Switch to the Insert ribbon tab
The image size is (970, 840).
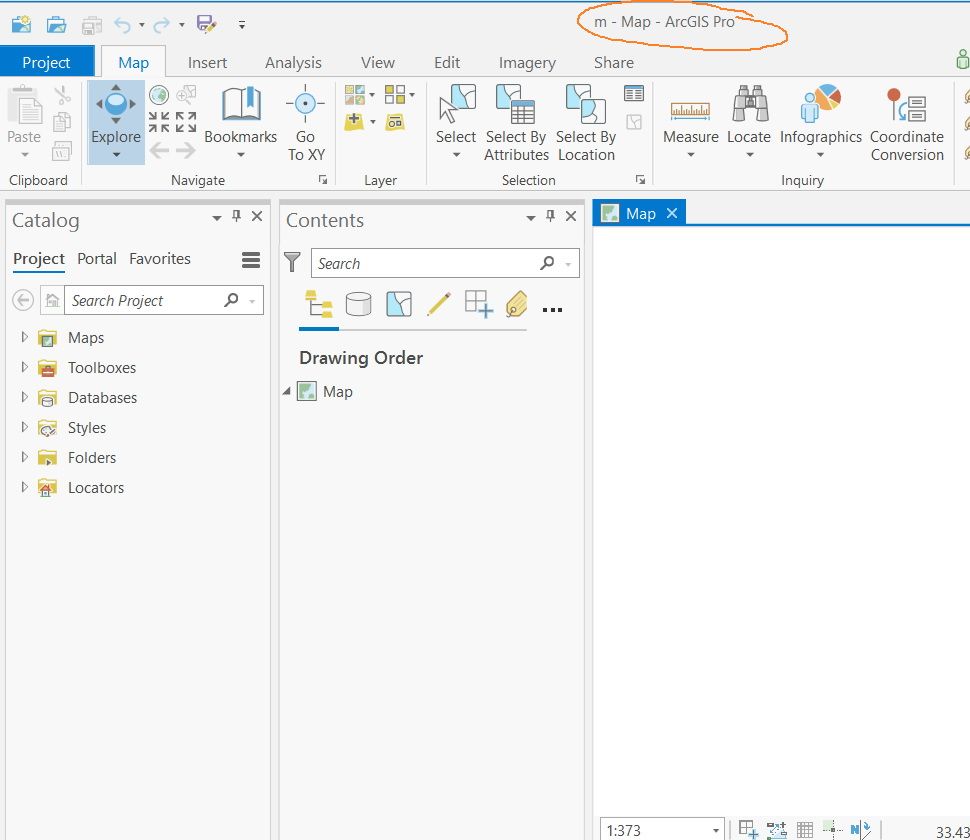pos(207,62)
